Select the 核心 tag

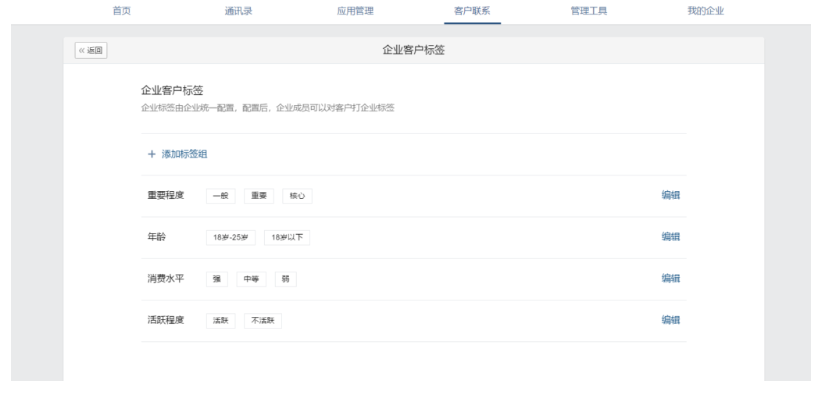pyautogui.click(x=297, y=196)
